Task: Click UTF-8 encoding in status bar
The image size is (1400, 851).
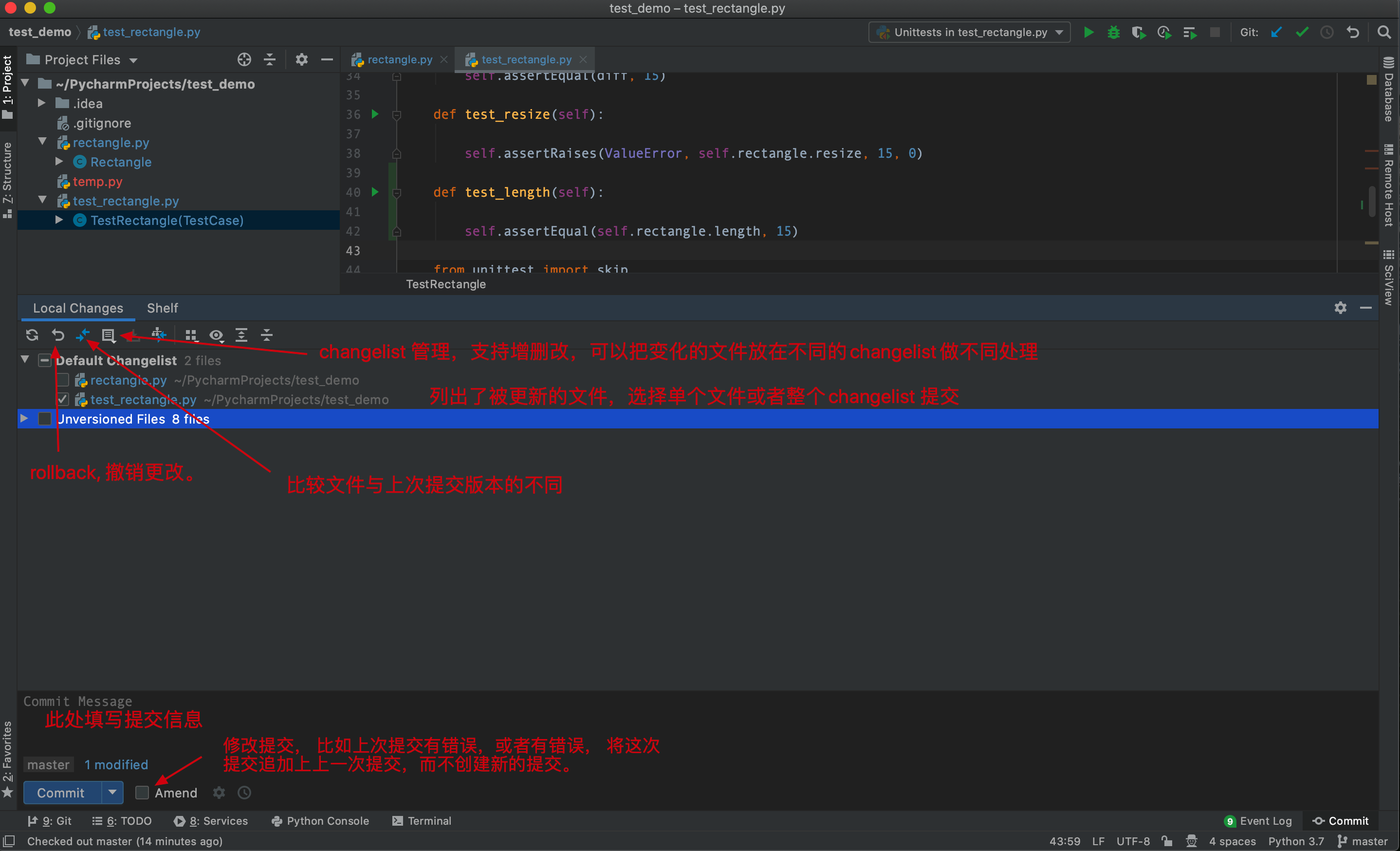Action: [x=1133, y=841]
